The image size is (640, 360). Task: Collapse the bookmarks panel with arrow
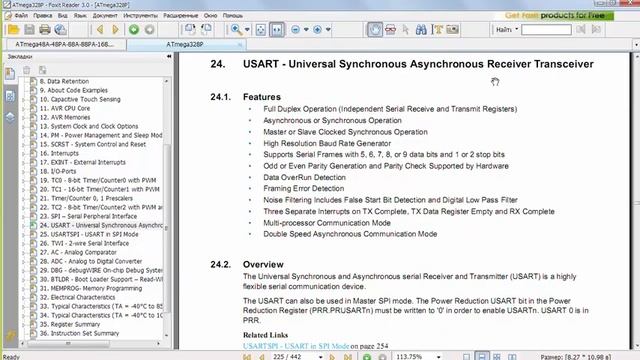tap(169, 56)
